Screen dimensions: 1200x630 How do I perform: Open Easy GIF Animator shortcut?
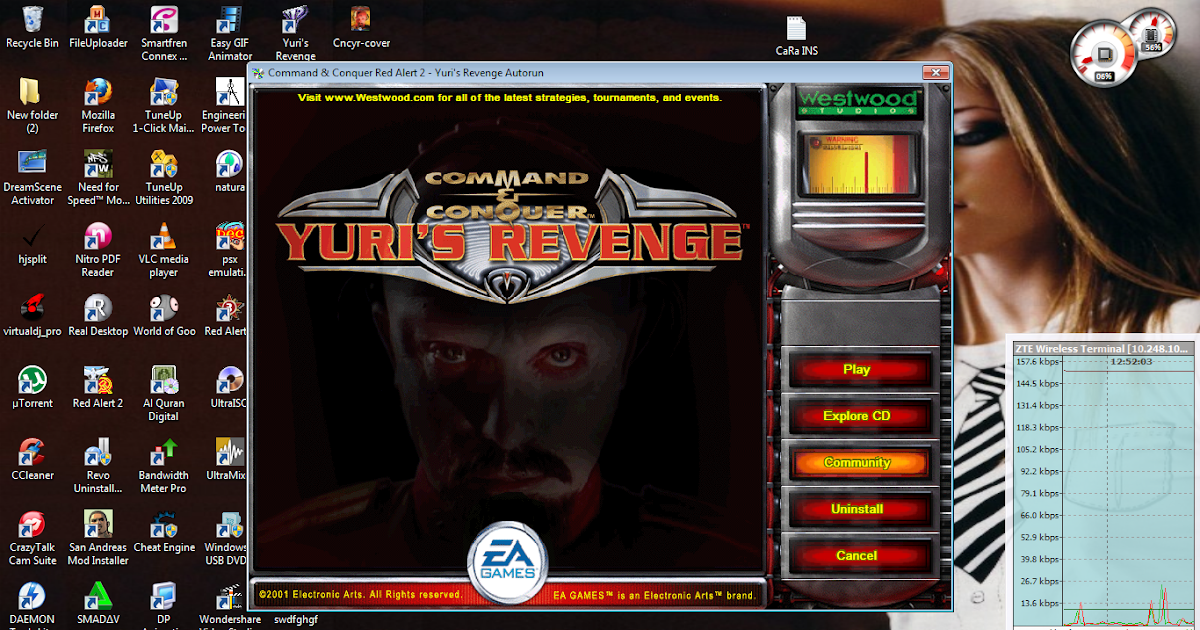(x=230, y=33)
